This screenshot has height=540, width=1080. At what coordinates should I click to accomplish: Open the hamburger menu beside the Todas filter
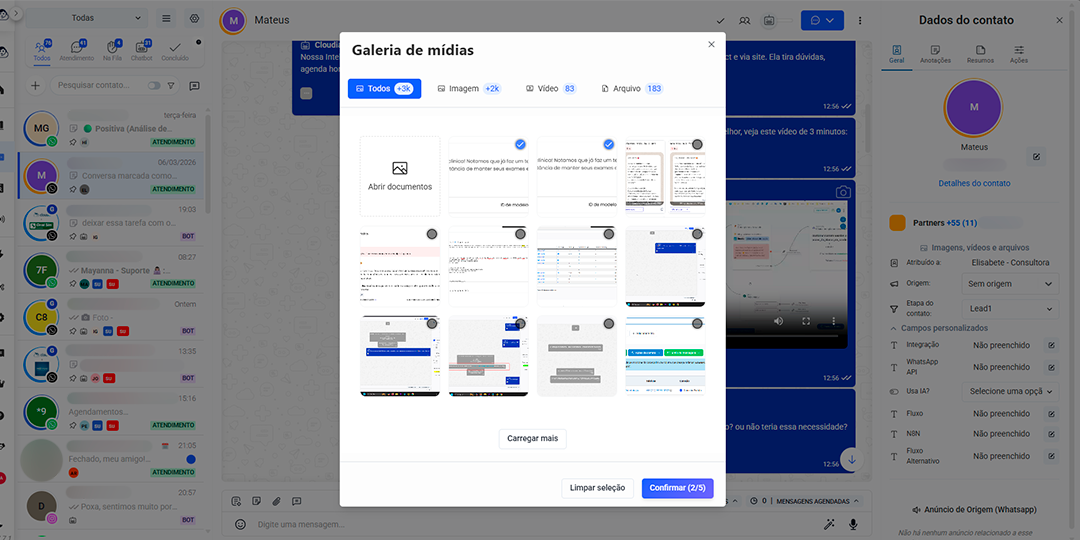(166, 18)
